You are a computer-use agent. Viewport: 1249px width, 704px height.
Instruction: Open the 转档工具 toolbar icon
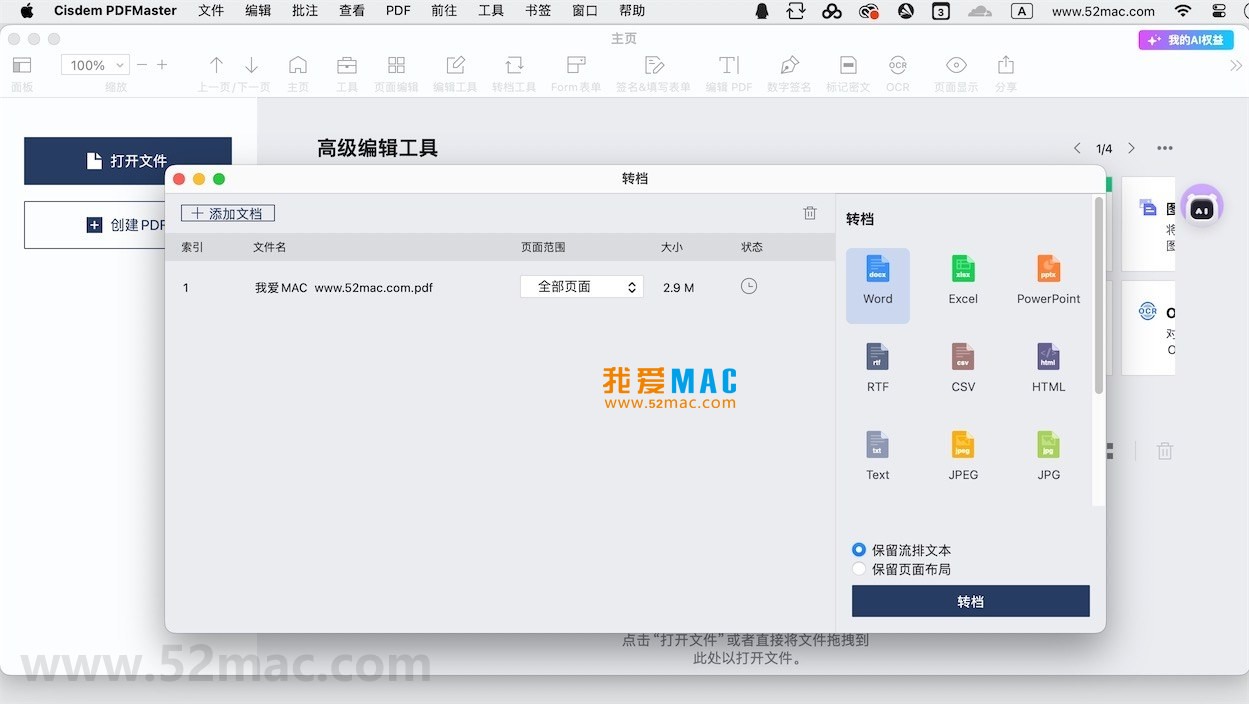pos(514,65)
